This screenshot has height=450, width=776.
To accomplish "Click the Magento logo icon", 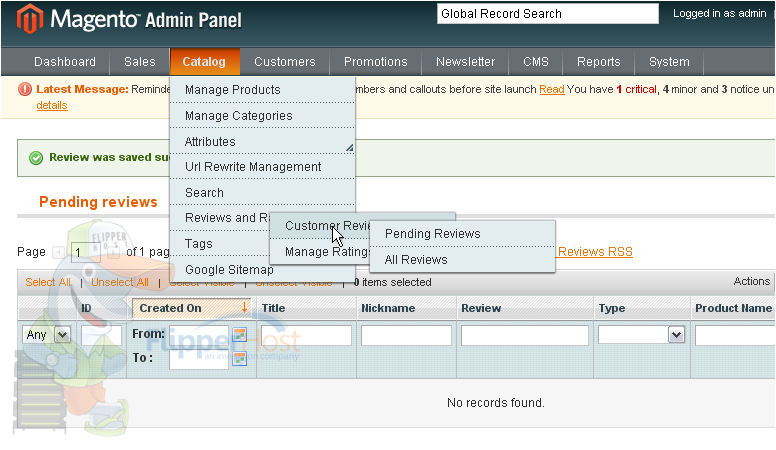I will (x=29, y=19).
